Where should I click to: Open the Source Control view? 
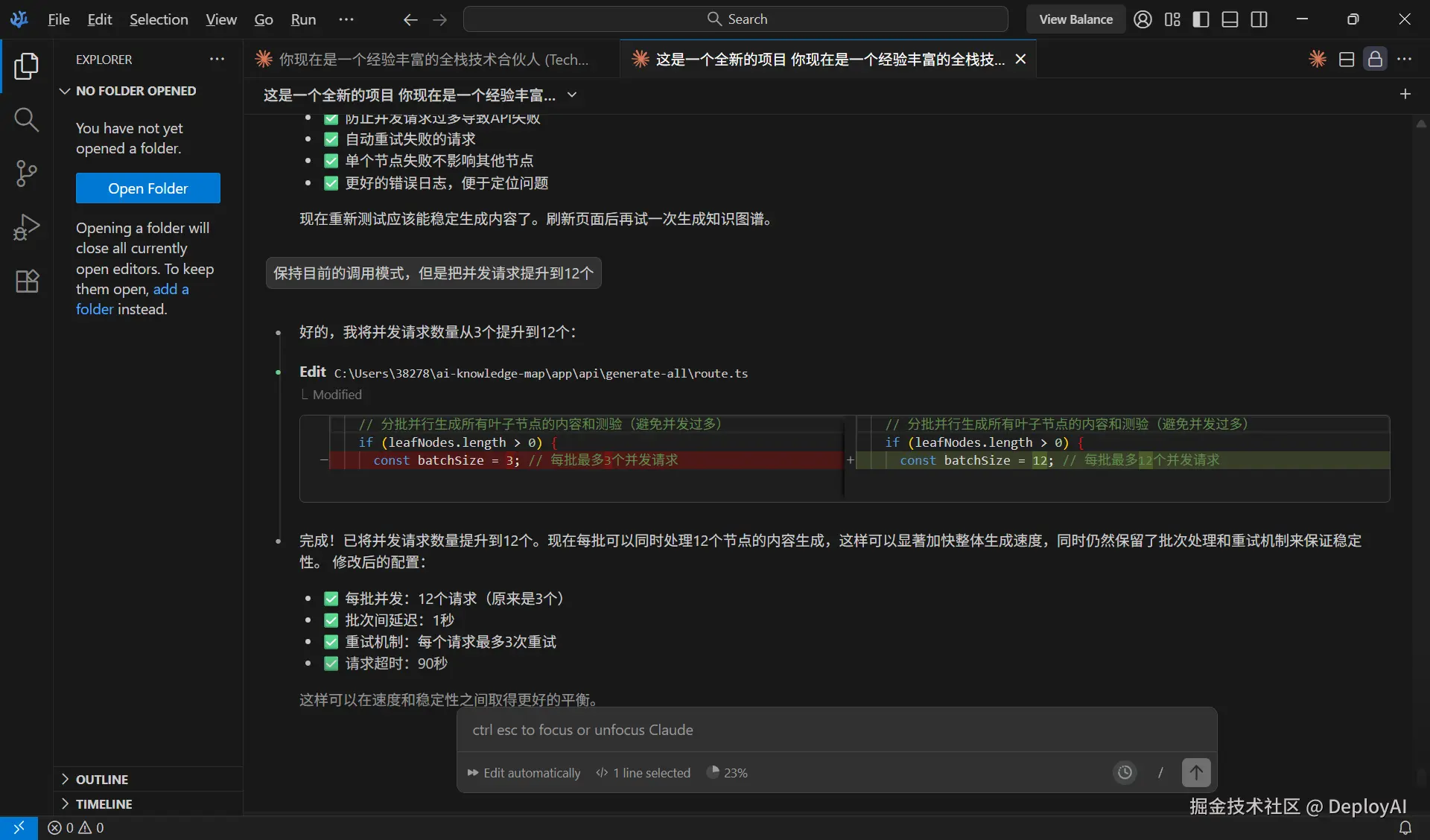click(x=27, y=173)
